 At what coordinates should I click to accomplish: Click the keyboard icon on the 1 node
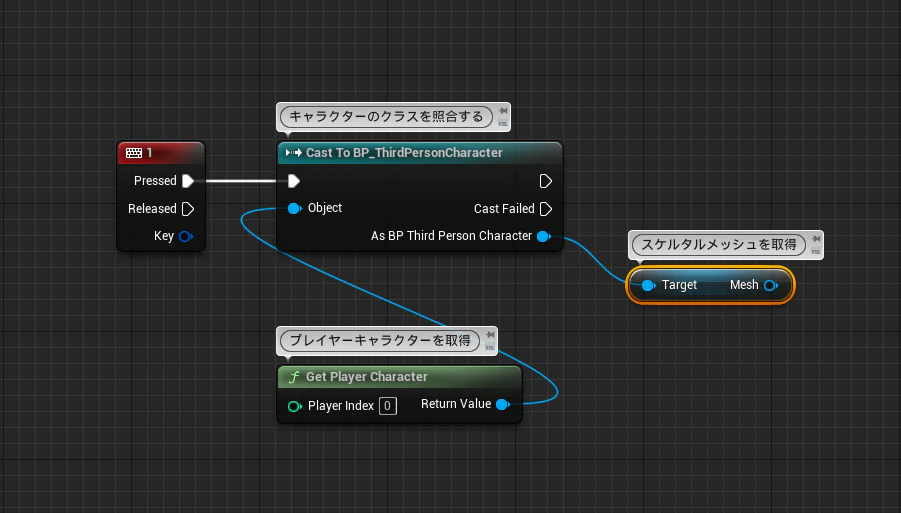134,153
